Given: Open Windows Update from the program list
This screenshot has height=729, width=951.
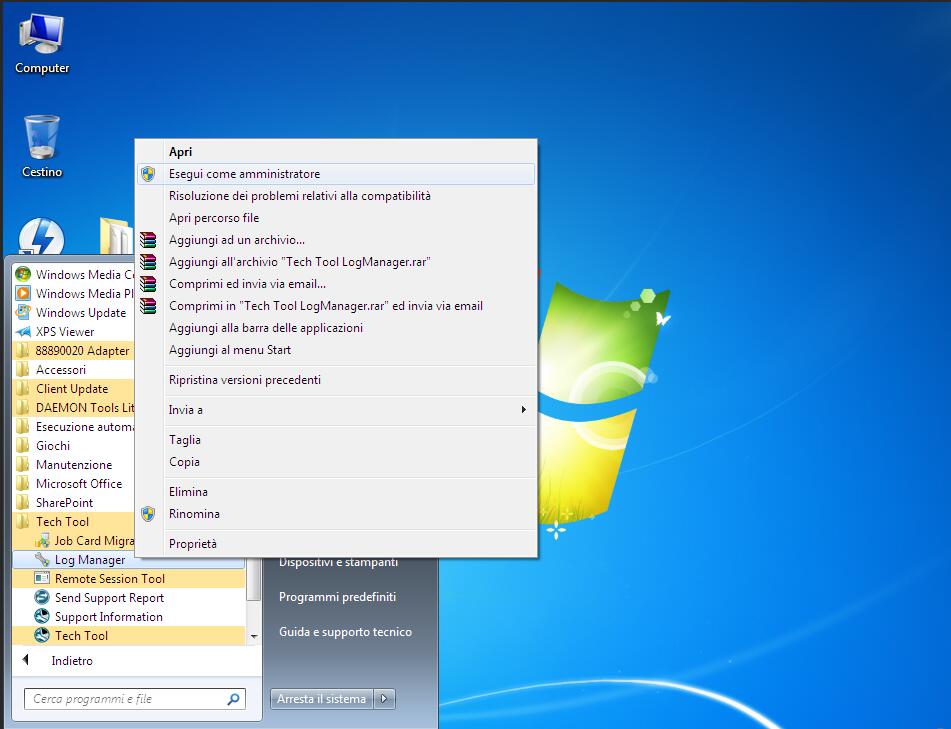Looking at the screenshot, I should pos(74,312).
